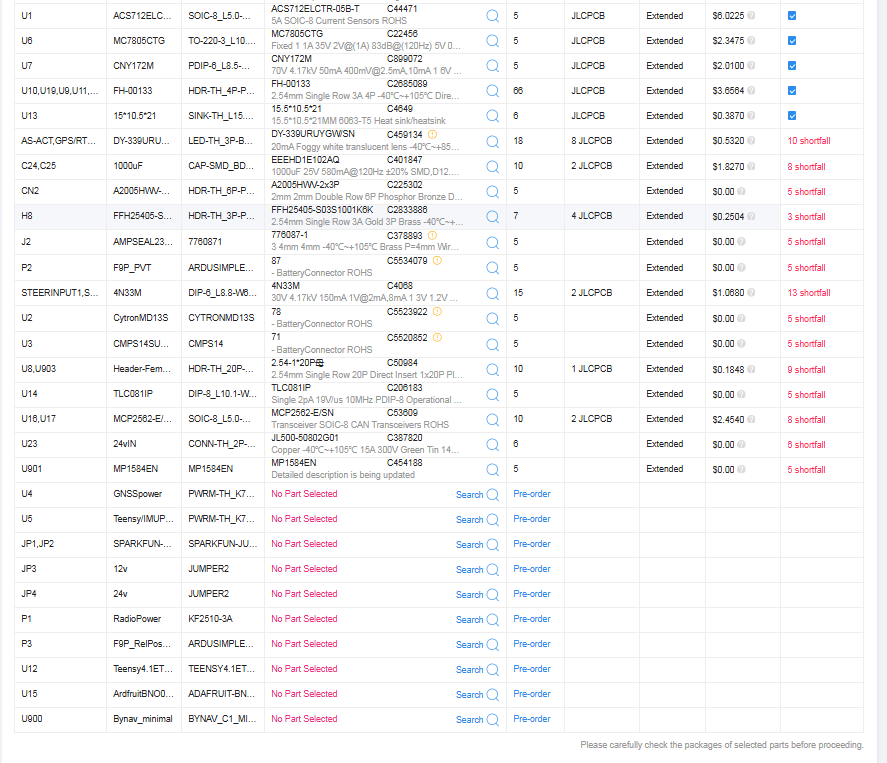Click part number C2685089
The height and width of the screenshot is (763, 887).
point(407,84)
